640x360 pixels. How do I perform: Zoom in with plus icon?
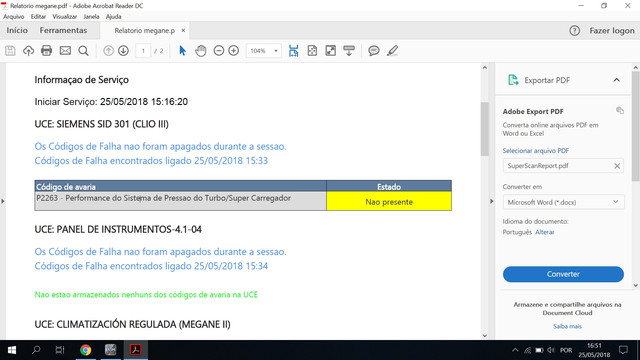pyautogui.click(x=233, y=51)
